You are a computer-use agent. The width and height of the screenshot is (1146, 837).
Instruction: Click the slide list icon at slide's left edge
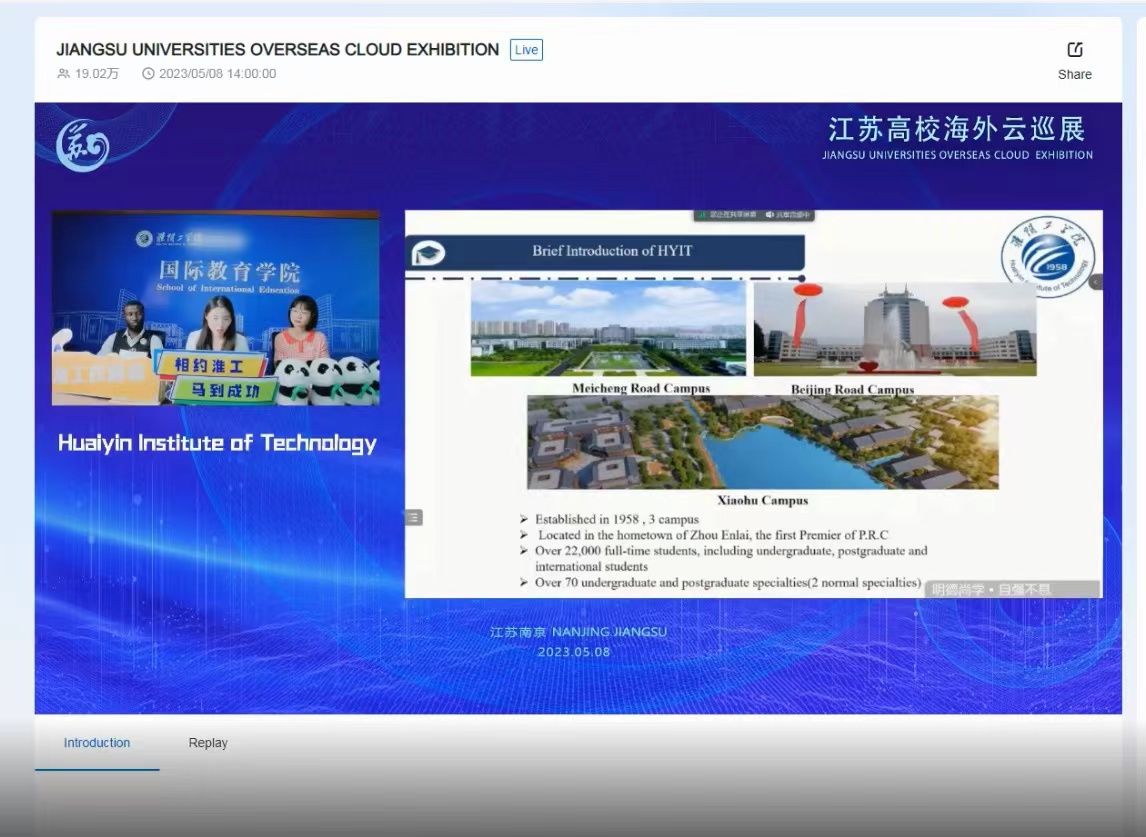pos(414,518)
